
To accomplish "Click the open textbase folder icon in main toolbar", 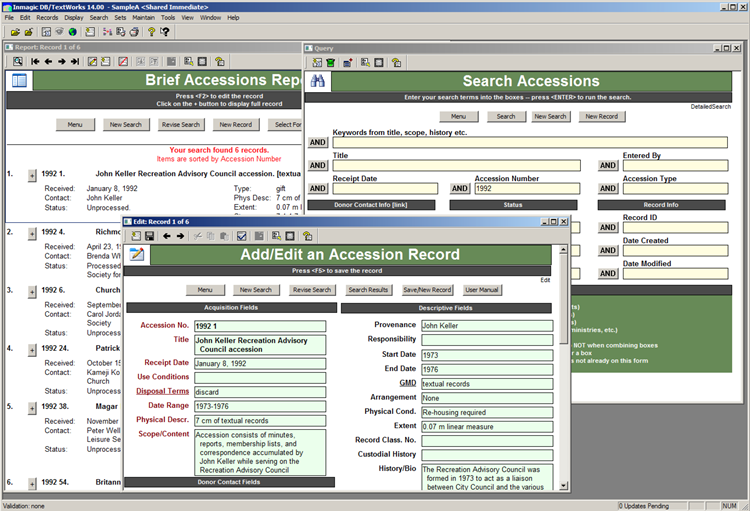I will pyautogui.click(x=15, y=32).
